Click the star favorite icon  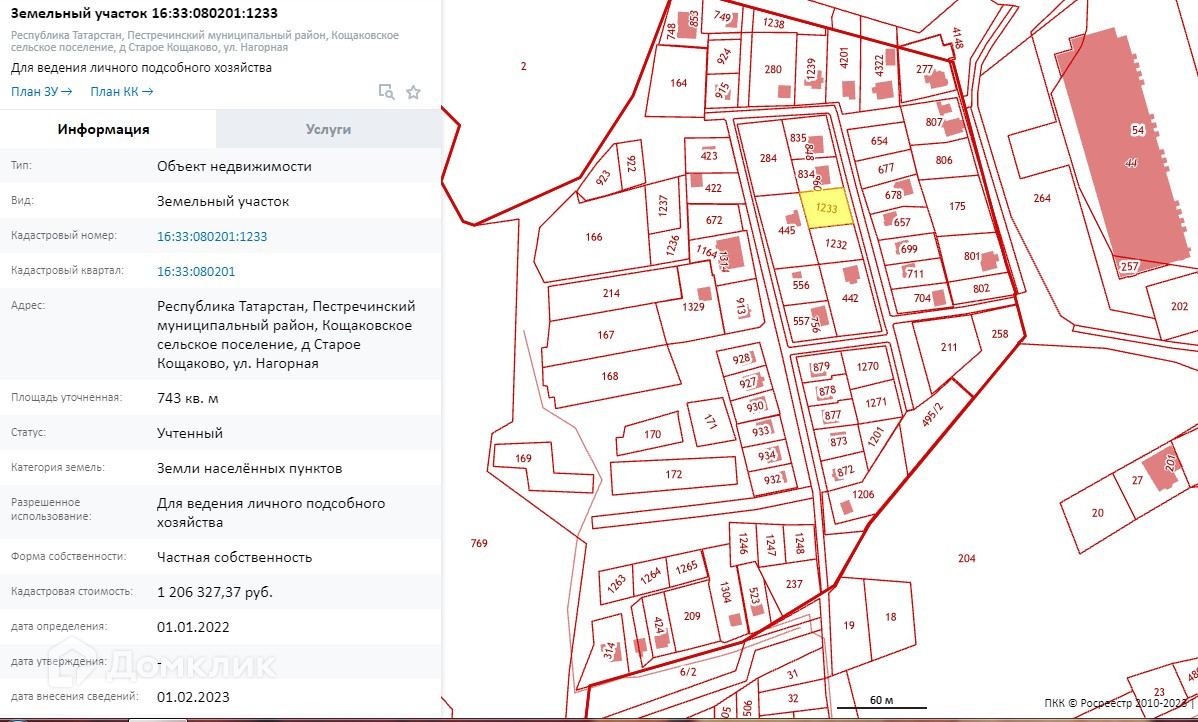point(413,92)
